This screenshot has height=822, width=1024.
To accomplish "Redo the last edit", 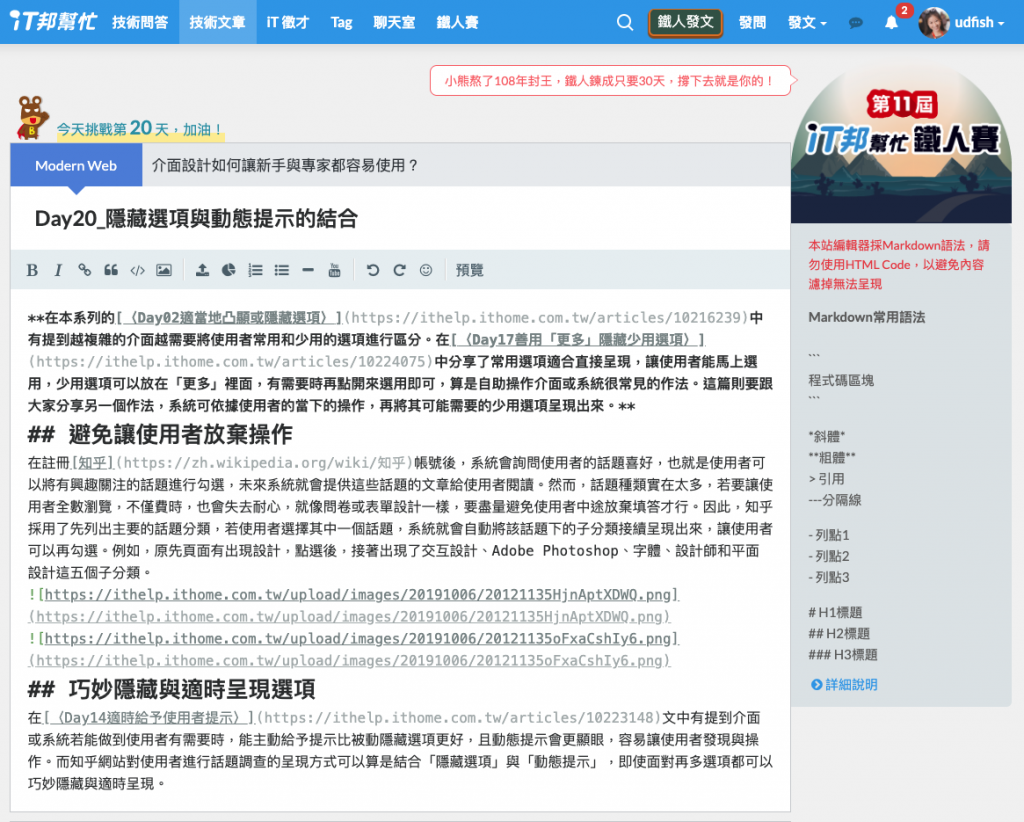I will [399, 270].
